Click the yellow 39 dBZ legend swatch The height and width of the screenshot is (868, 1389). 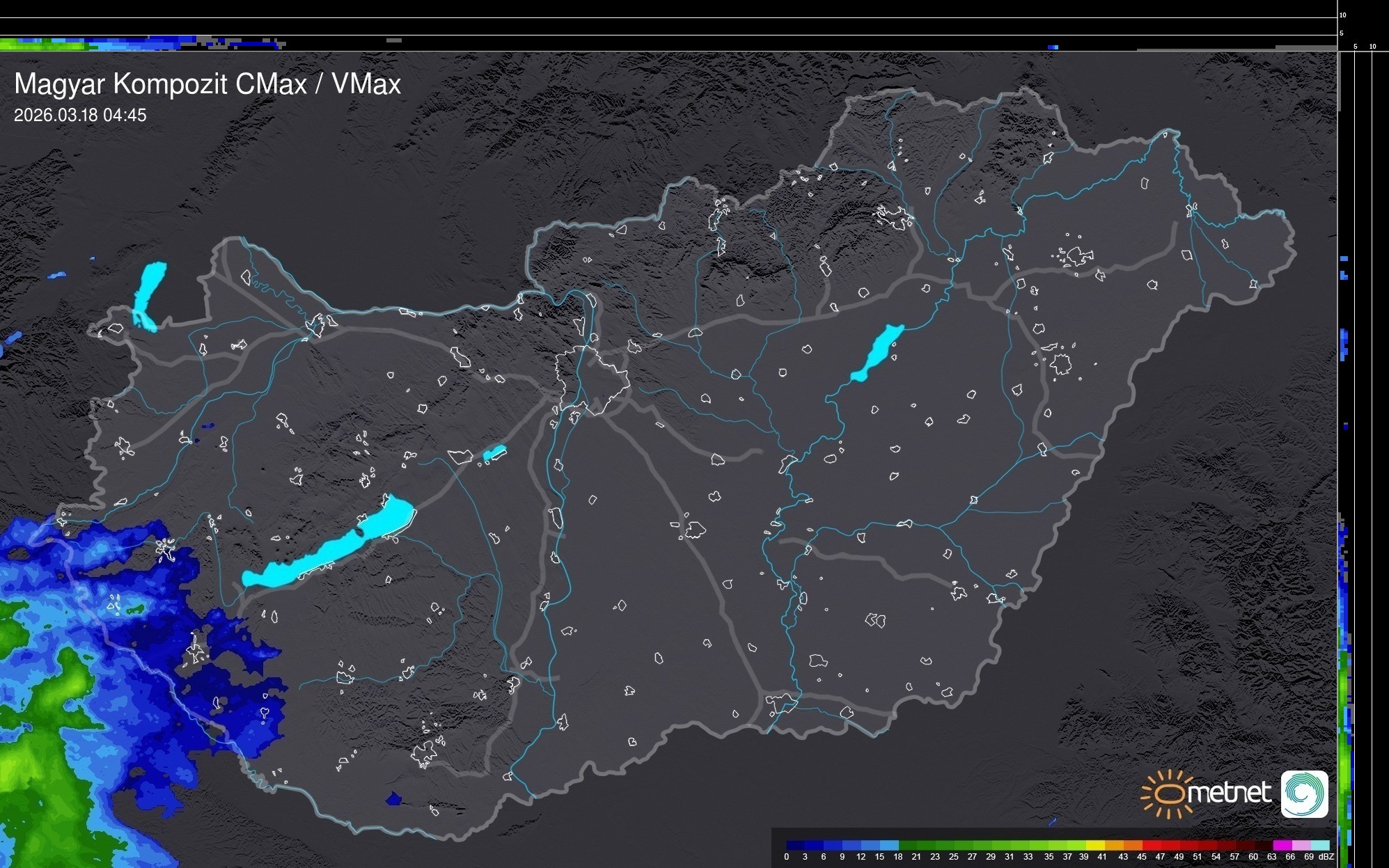pyautogui.click(x=1094, y=846)
